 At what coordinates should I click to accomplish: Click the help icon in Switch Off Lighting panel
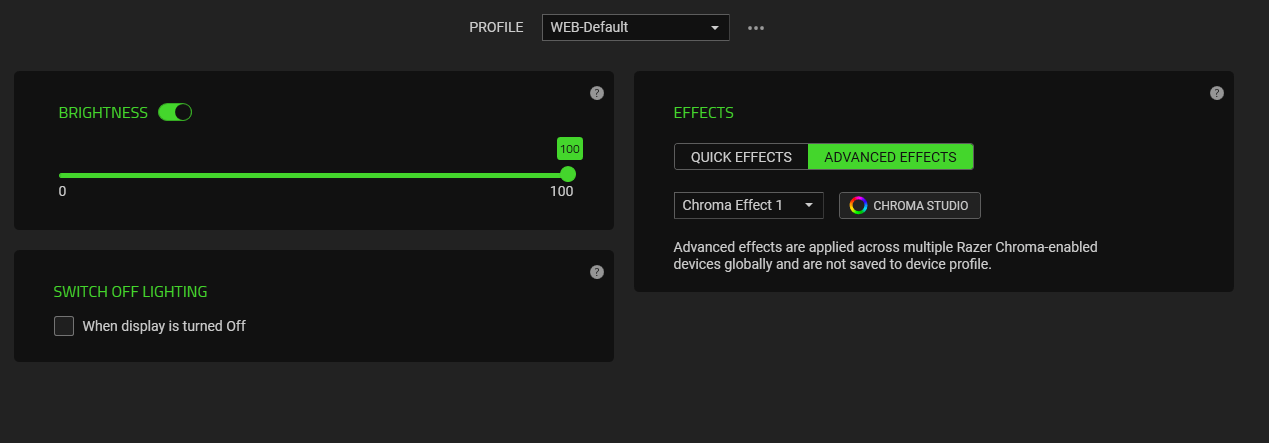pyautogui.click(x=597, y=272)
